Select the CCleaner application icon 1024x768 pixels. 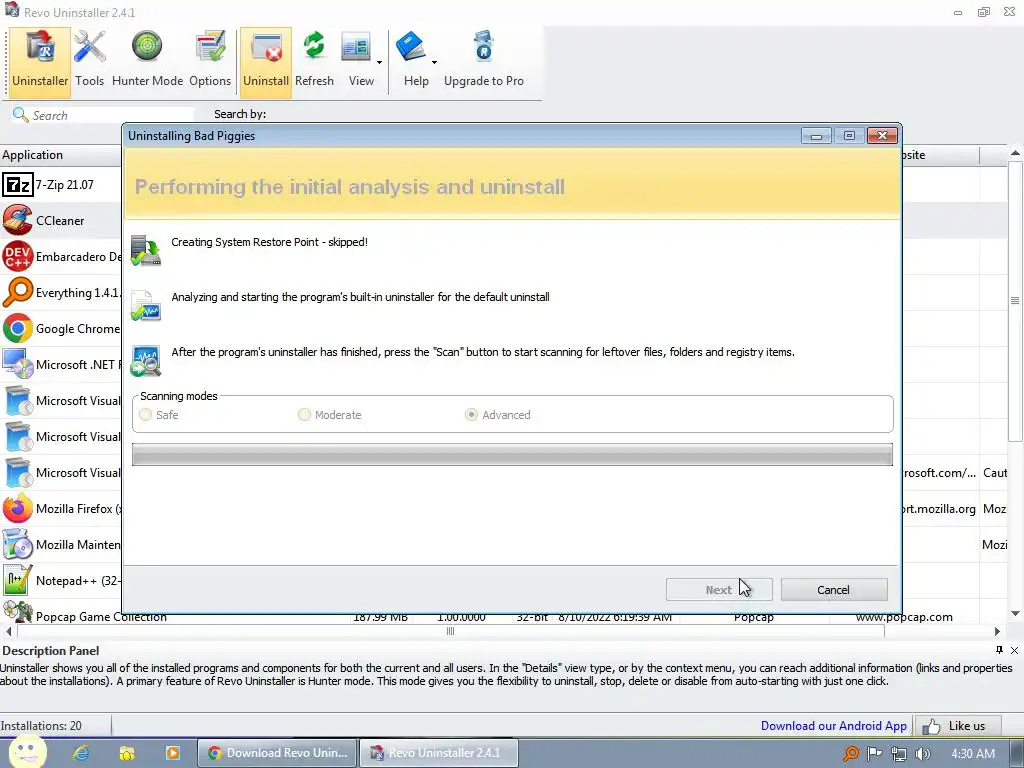click(x=18, y=220)
